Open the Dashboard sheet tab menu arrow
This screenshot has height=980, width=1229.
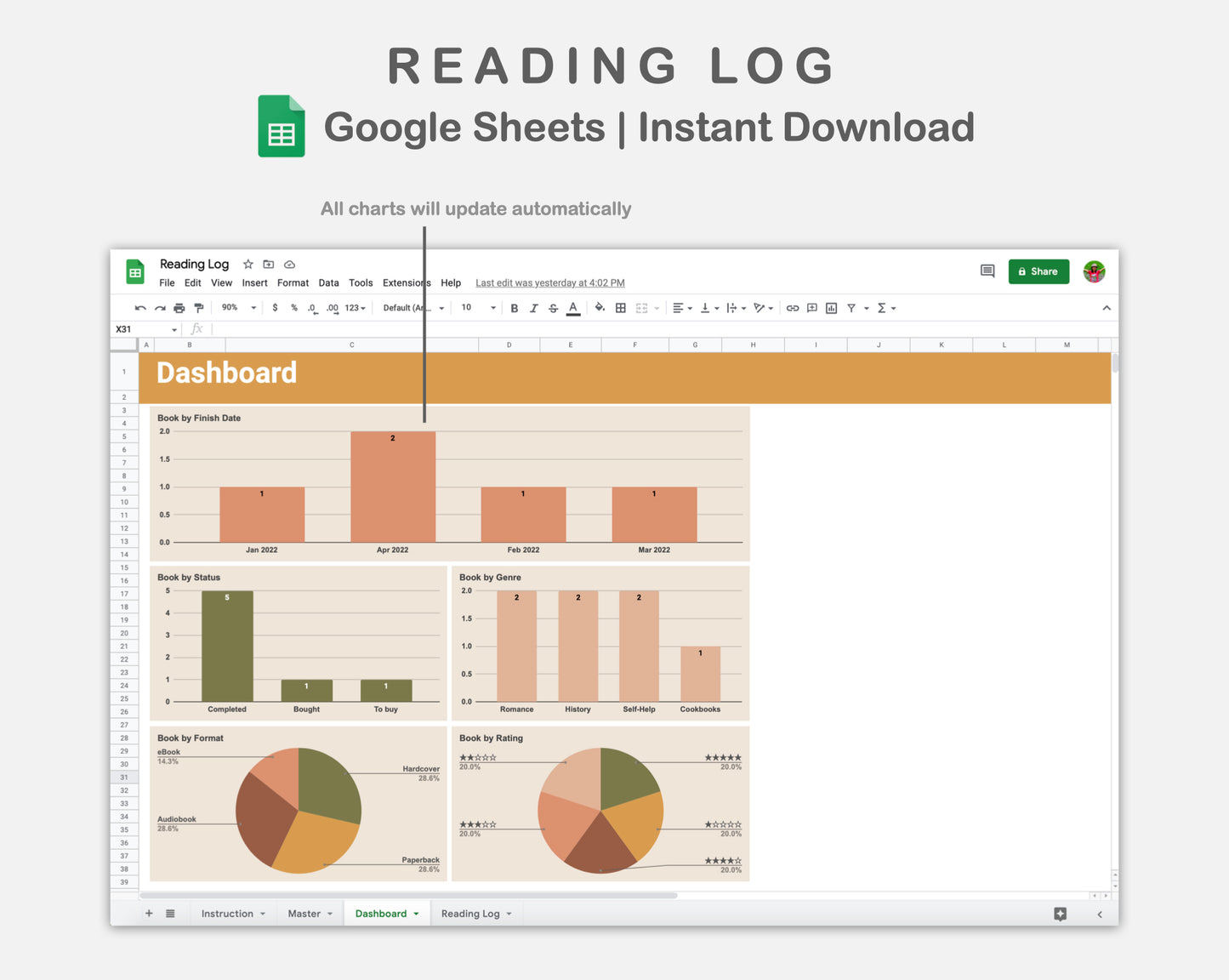[x=415, y=913]
